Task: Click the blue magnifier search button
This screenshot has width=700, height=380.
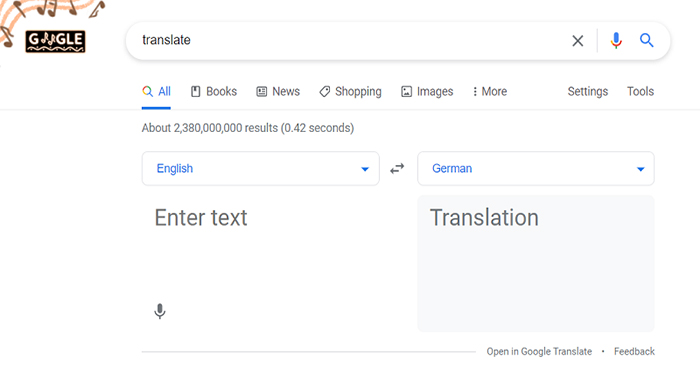Action: click(646, 40)
